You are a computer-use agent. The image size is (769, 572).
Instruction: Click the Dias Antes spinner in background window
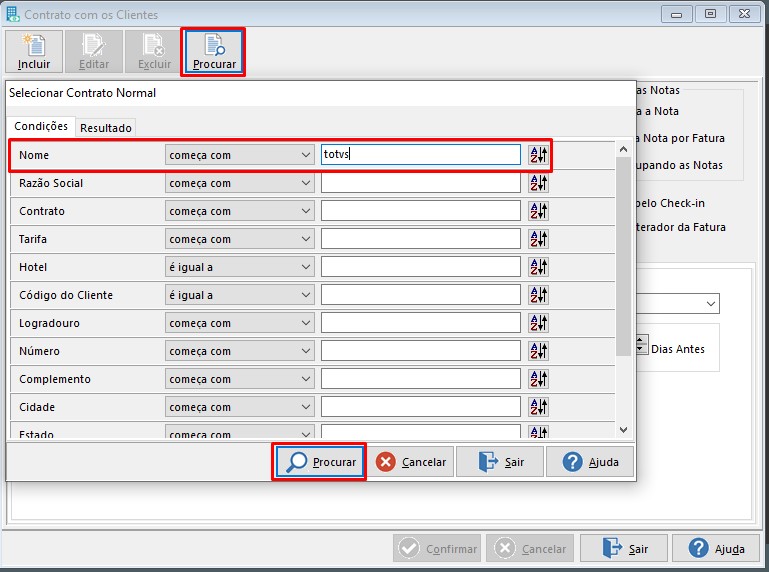coord(641,345)
